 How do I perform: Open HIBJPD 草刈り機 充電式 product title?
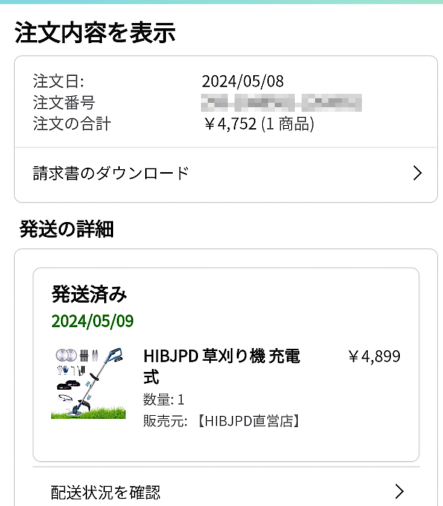(x=222, y=366)
